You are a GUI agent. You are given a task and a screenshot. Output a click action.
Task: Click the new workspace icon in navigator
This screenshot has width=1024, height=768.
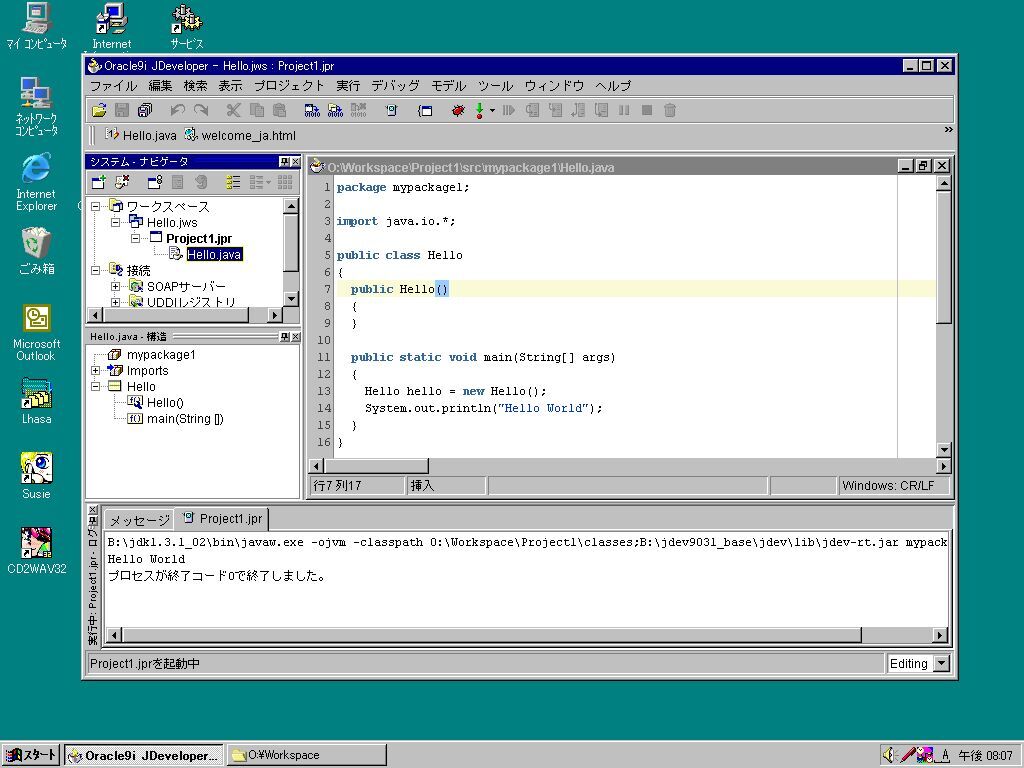[99, 182]
